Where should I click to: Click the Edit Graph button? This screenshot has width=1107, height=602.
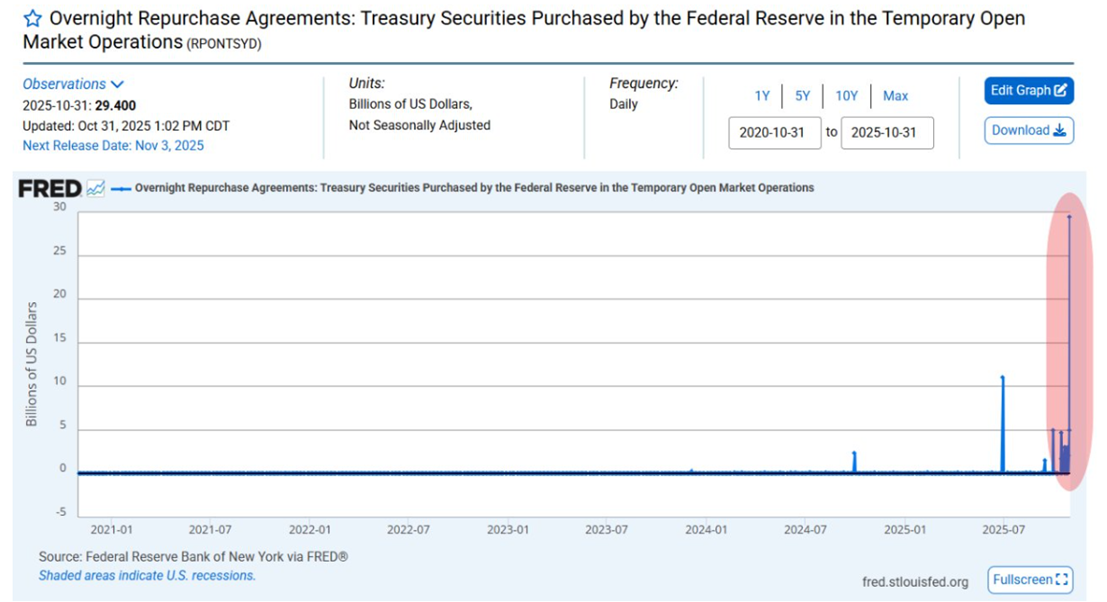click(1029, 91)
